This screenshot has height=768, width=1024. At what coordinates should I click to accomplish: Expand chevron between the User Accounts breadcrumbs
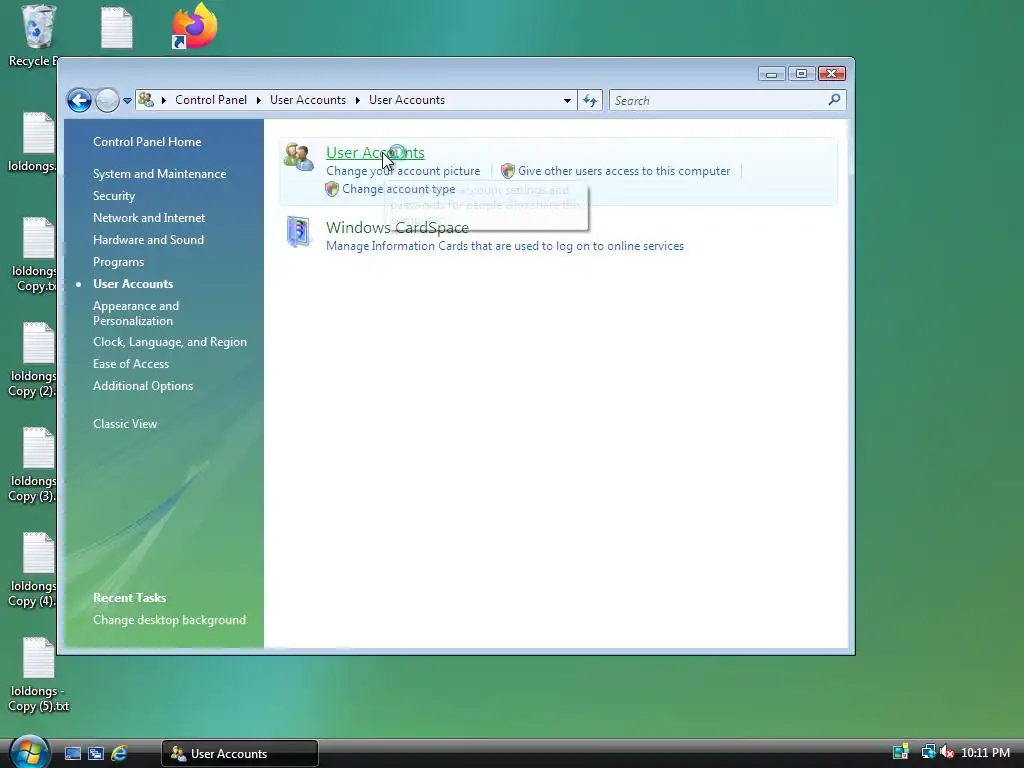358,100
